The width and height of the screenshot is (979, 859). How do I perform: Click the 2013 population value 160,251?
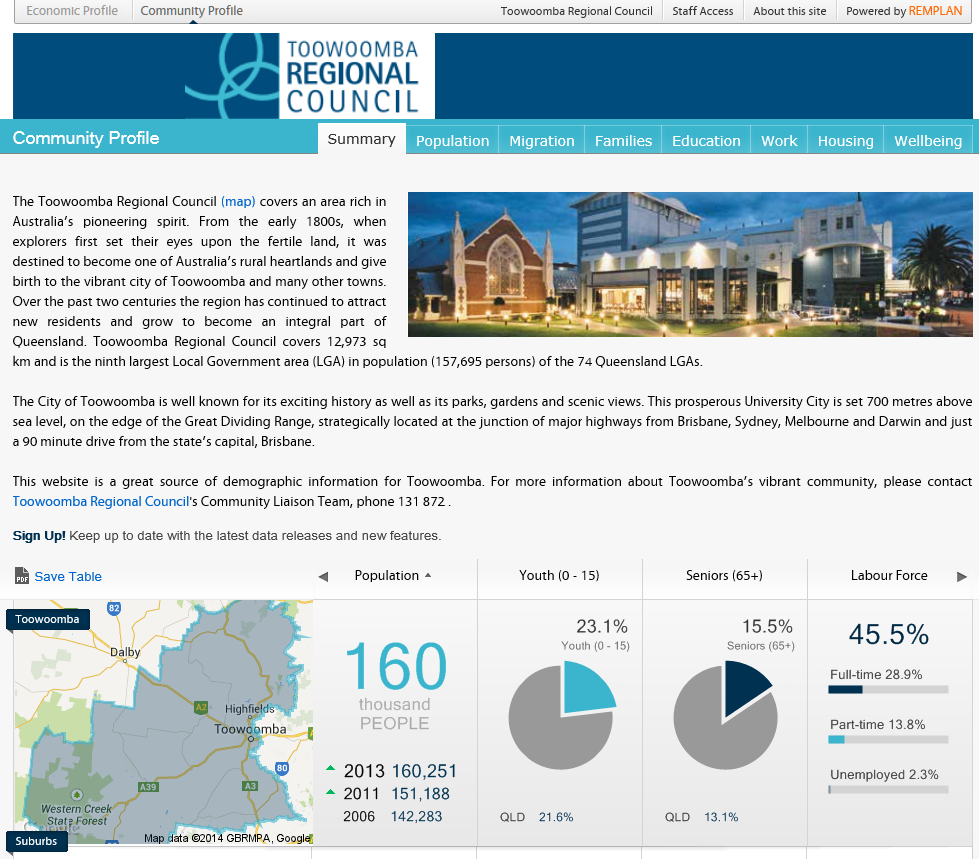pyautogui.click(x=424, y=771)
